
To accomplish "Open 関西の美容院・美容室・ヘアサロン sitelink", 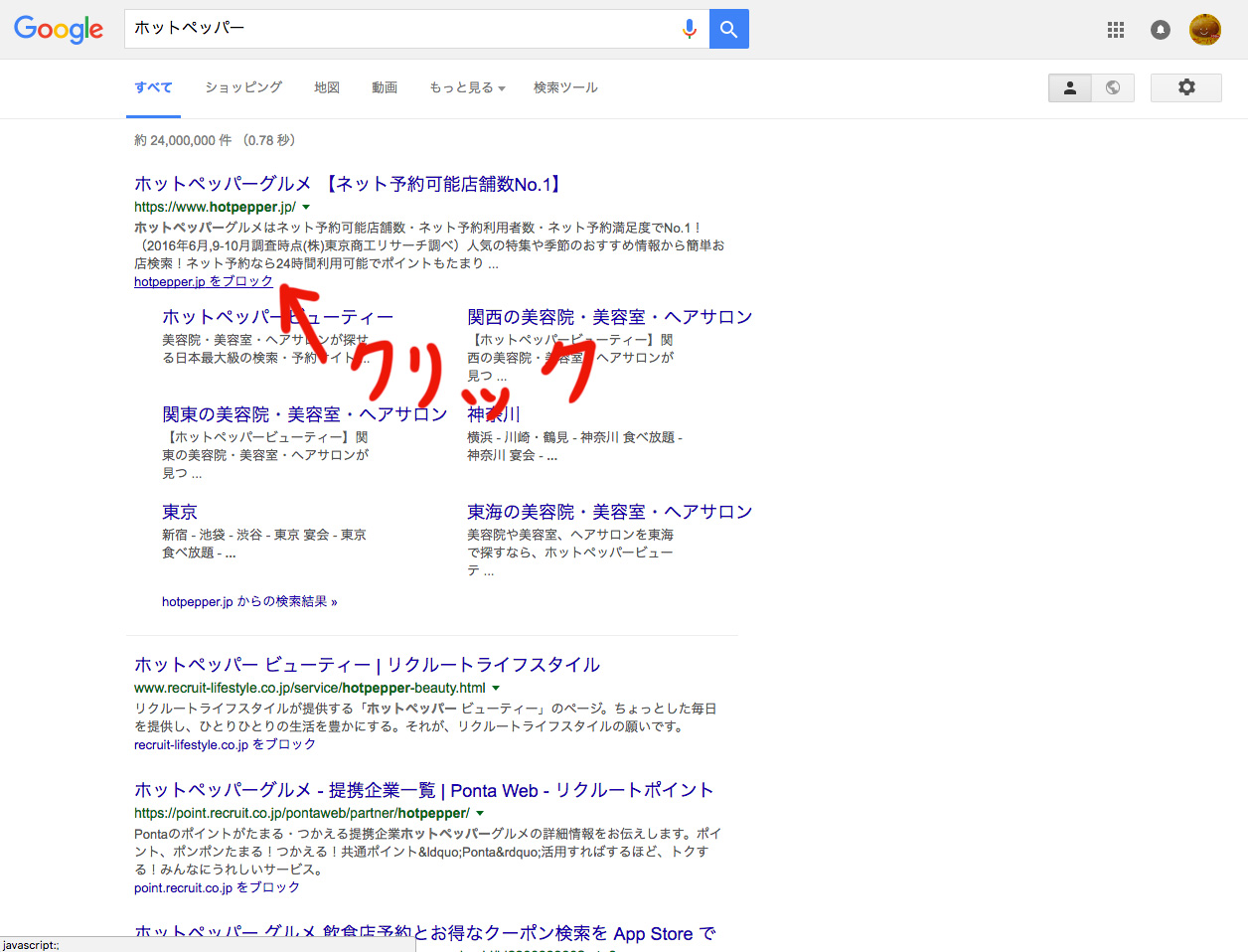I will click(610, 317).
